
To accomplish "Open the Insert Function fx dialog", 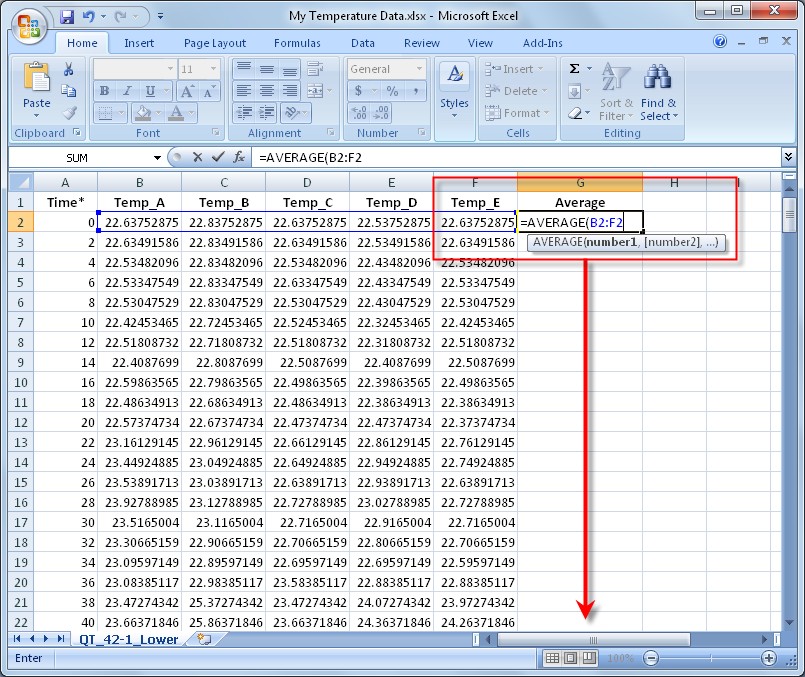I will 239,157.
